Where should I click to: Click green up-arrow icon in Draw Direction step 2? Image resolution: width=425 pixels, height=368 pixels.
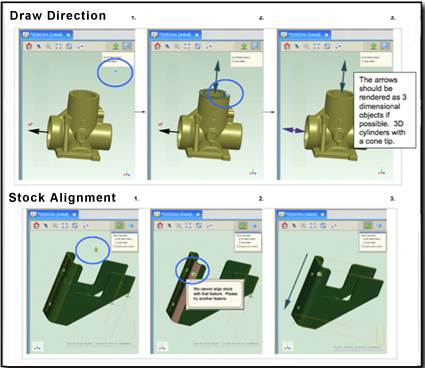click(x=244, y=46)
